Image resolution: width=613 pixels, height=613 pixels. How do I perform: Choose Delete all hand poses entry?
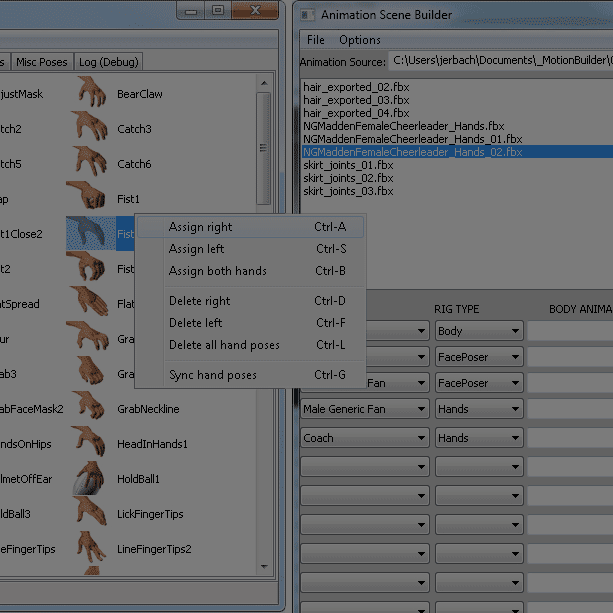(x=251, y=344)
